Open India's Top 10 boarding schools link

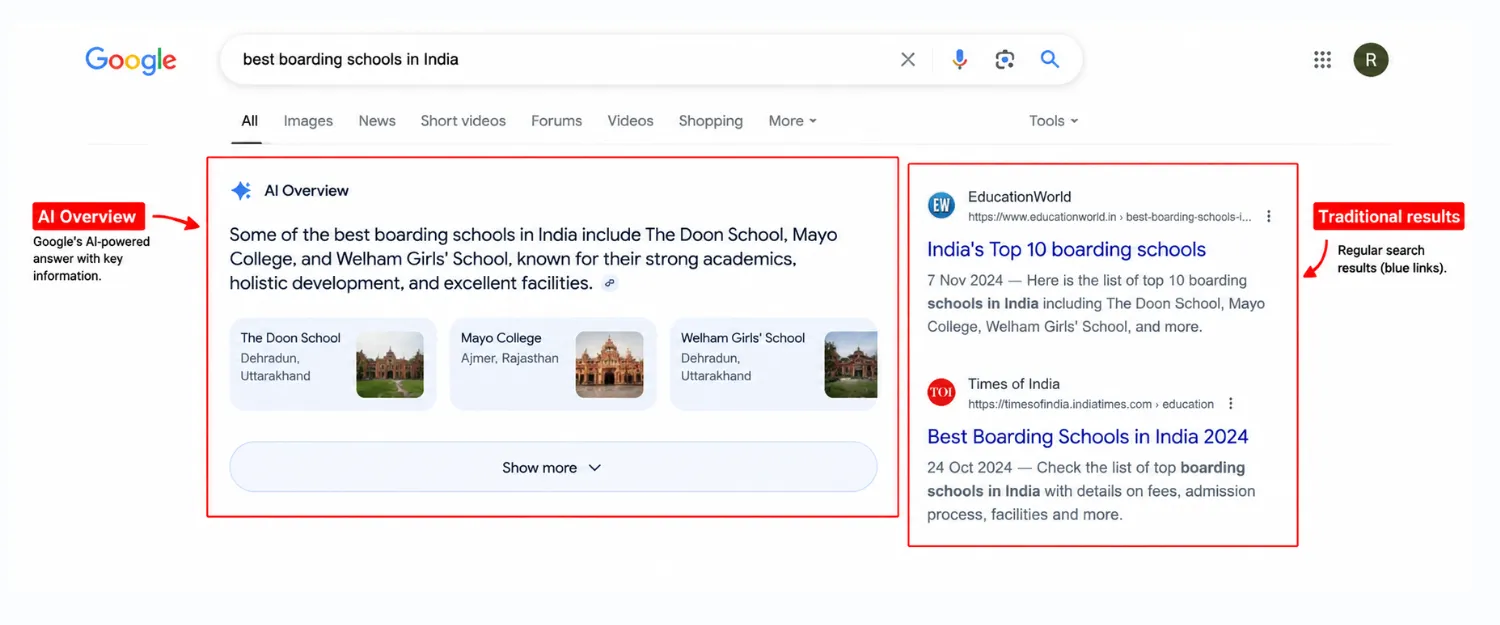(1066, 250)
